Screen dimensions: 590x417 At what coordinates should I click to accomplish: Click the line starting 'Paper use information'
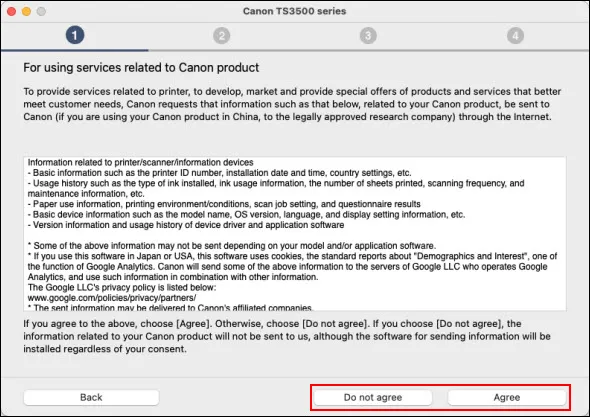(x=224, y=204)
